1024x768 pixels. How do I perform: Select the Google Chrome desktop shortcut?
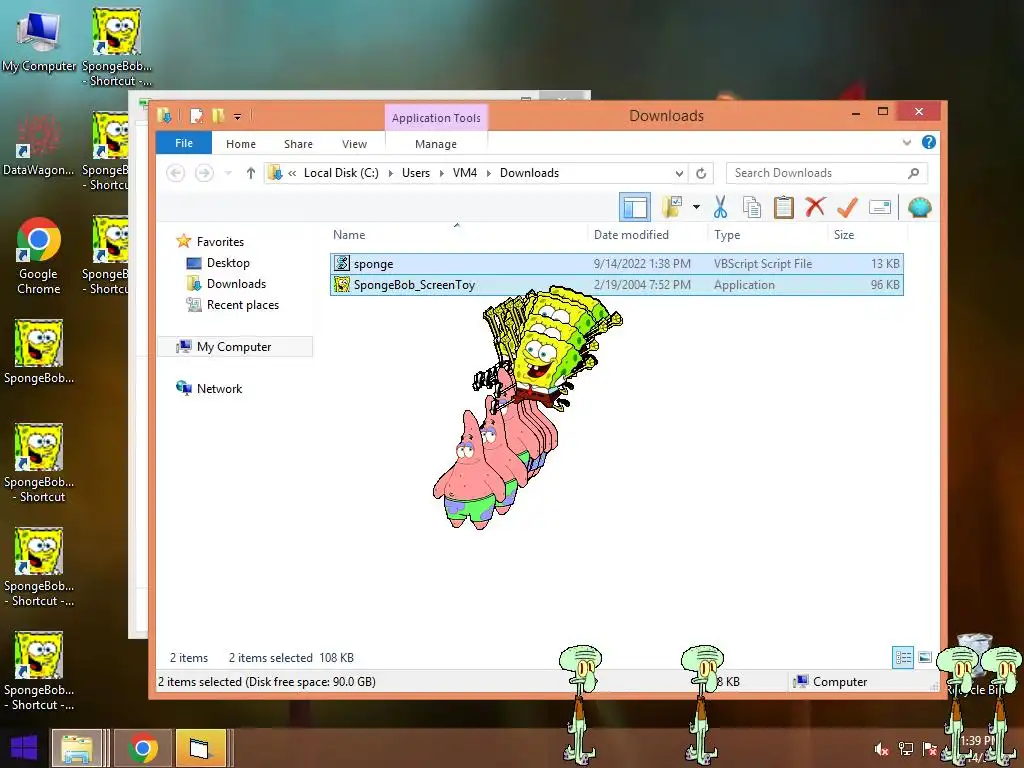39,256
